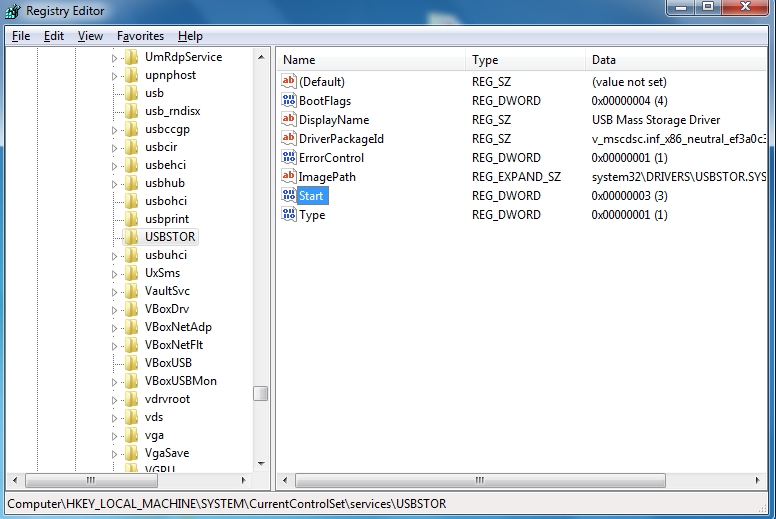The height and width of the screenshot is (519, 776).
Task: Sort values by Type column header
Action: pyautogui.click(x=525, y=60)
